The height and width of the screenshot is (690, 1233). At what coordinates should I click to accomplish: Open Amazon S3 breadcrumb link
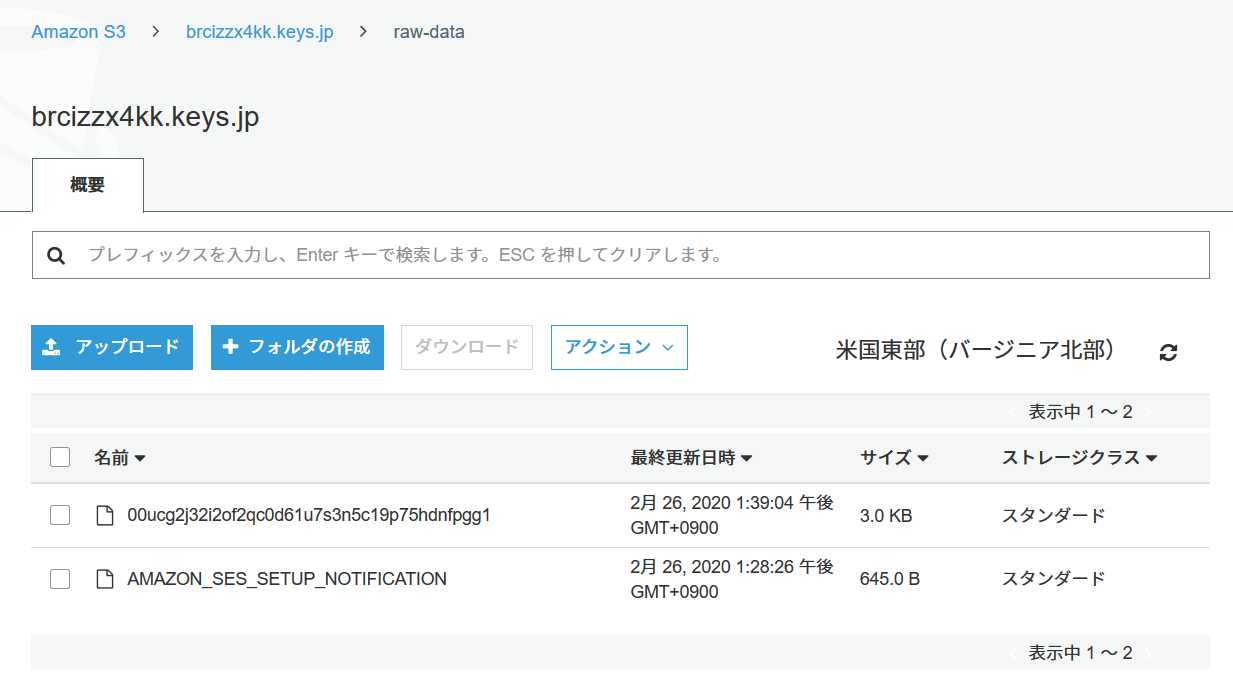pyautogui.click(x=79, y=31)
